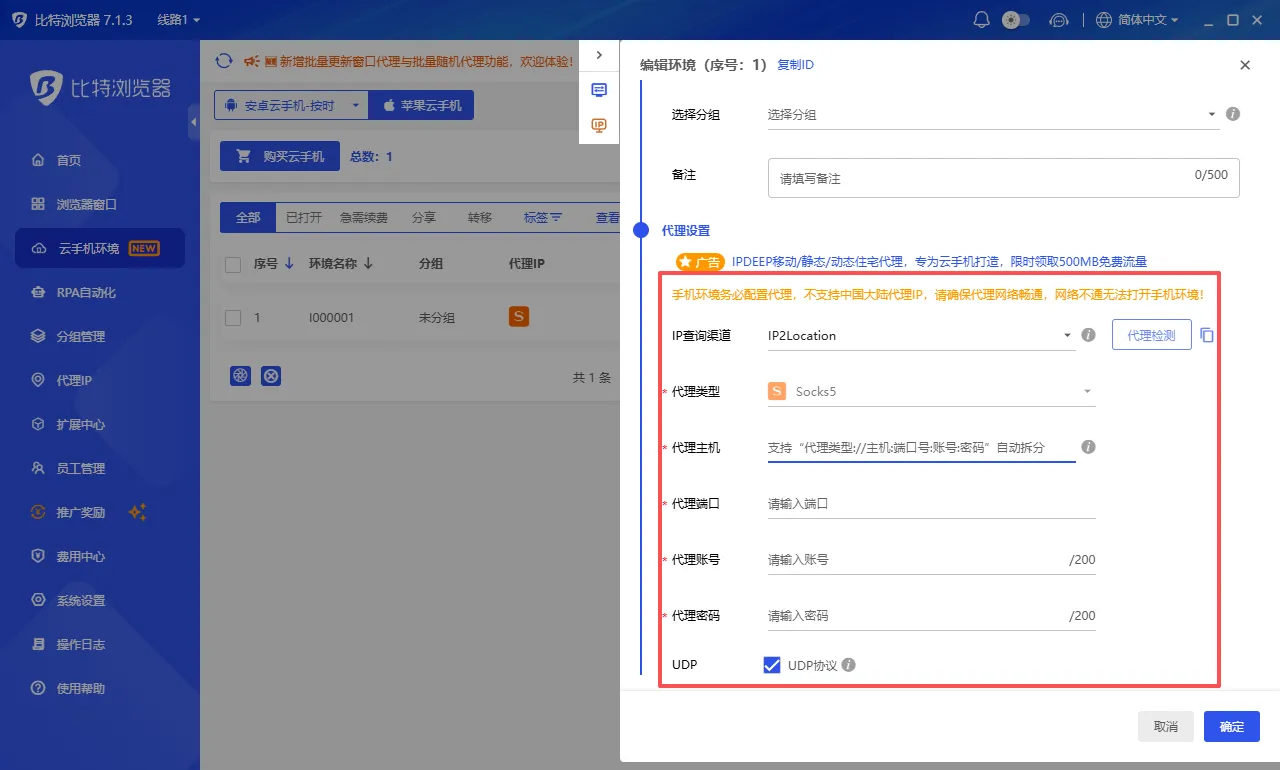Click the 购买云手机 button
This screenshot has width=1280, height=770.
coord(280,156)
